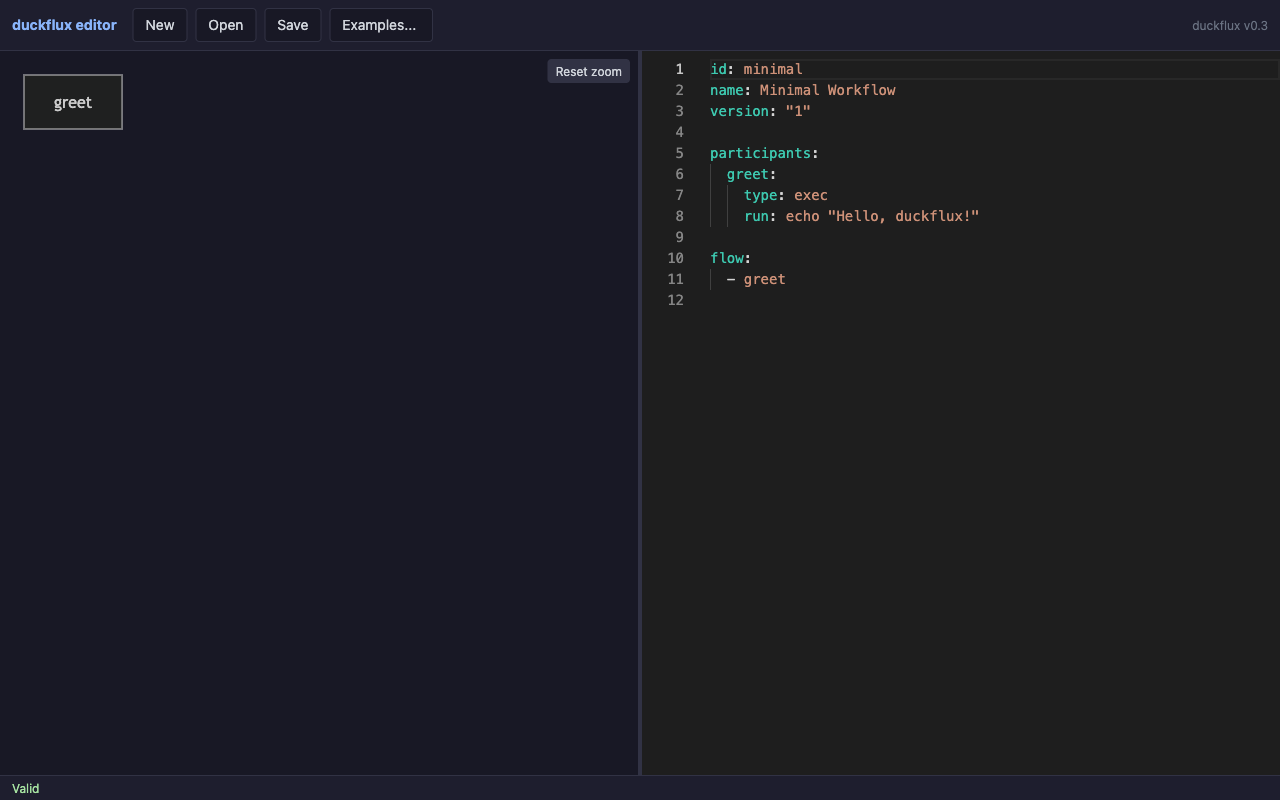Click the version: "1" line
Viewport: 1280px width, 800px height.
(x=758, y=111)
